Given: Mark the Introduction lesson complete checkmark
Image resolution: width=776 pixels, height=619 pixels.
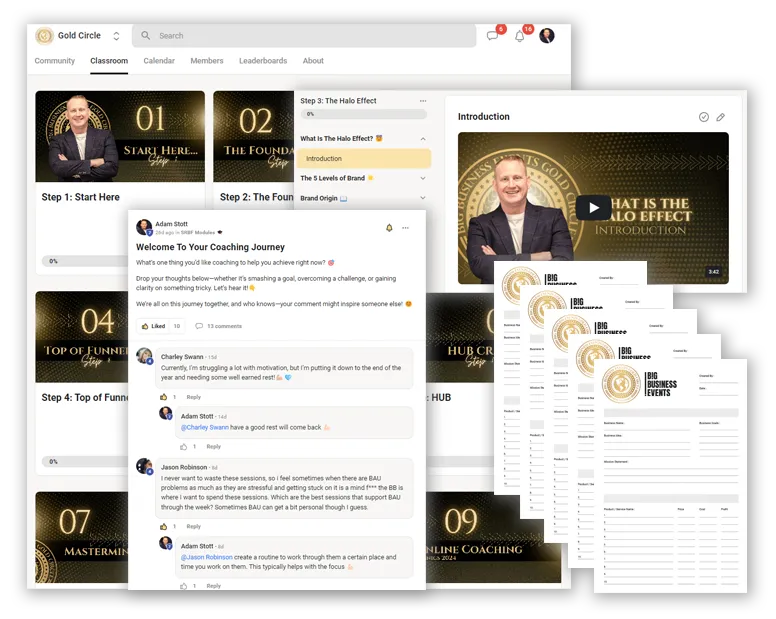Looking at the screenshot, I should (704, 117).
